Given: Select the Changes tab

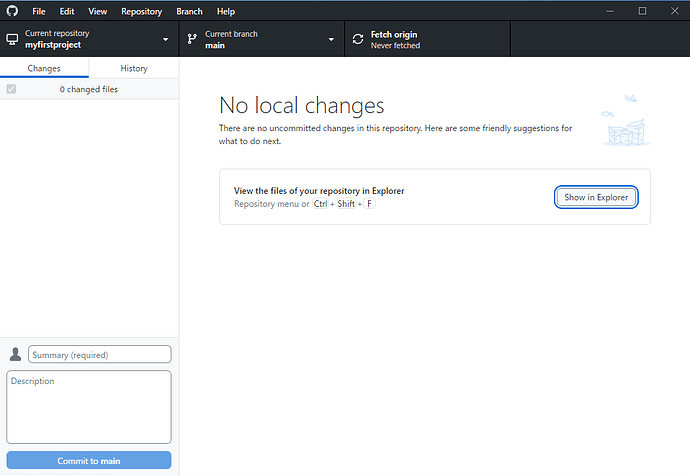Looking at the screenshot, I should tap(44, 68).
